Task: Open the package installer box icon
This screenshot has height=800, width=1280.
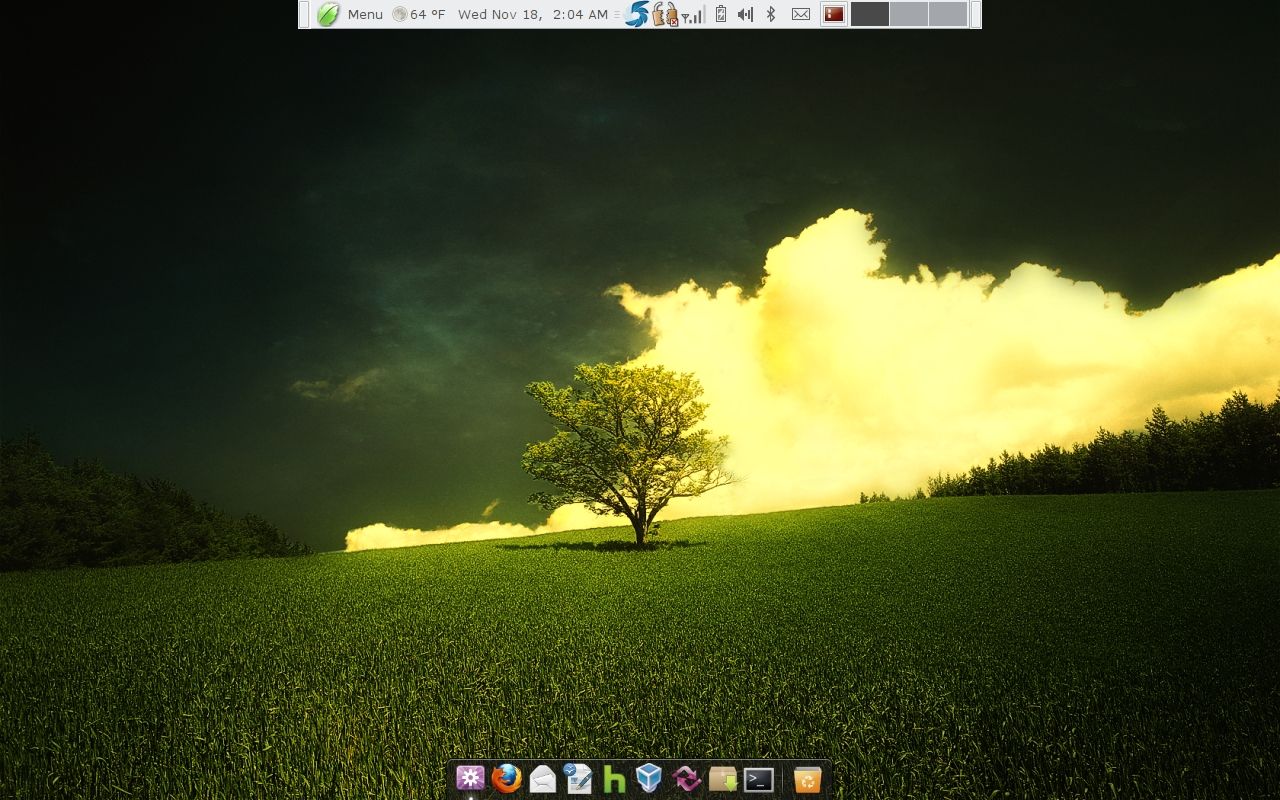Action: [723, 778]
